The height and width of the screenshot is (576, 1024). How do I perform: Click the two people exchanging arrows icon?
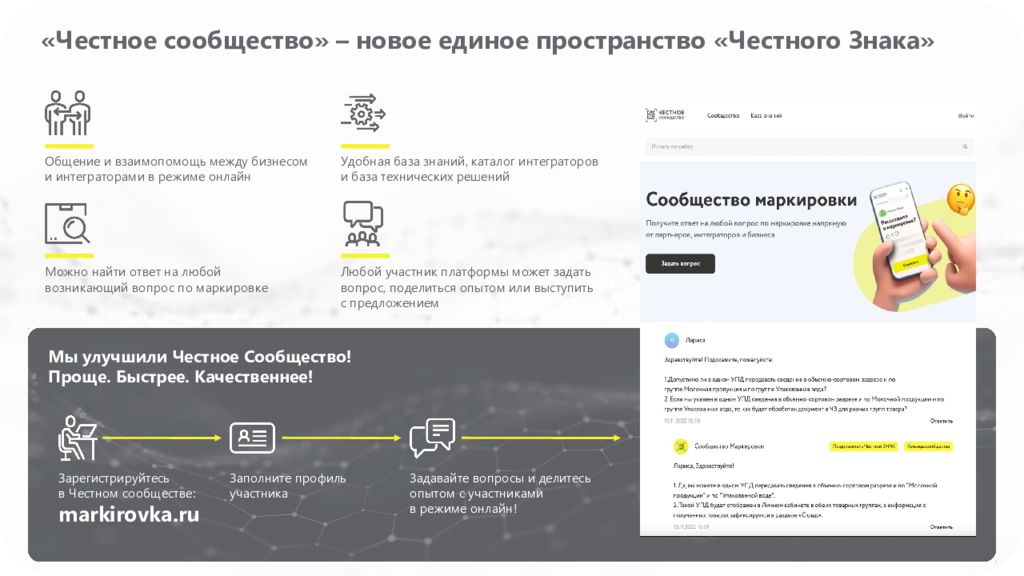point(68,113)
